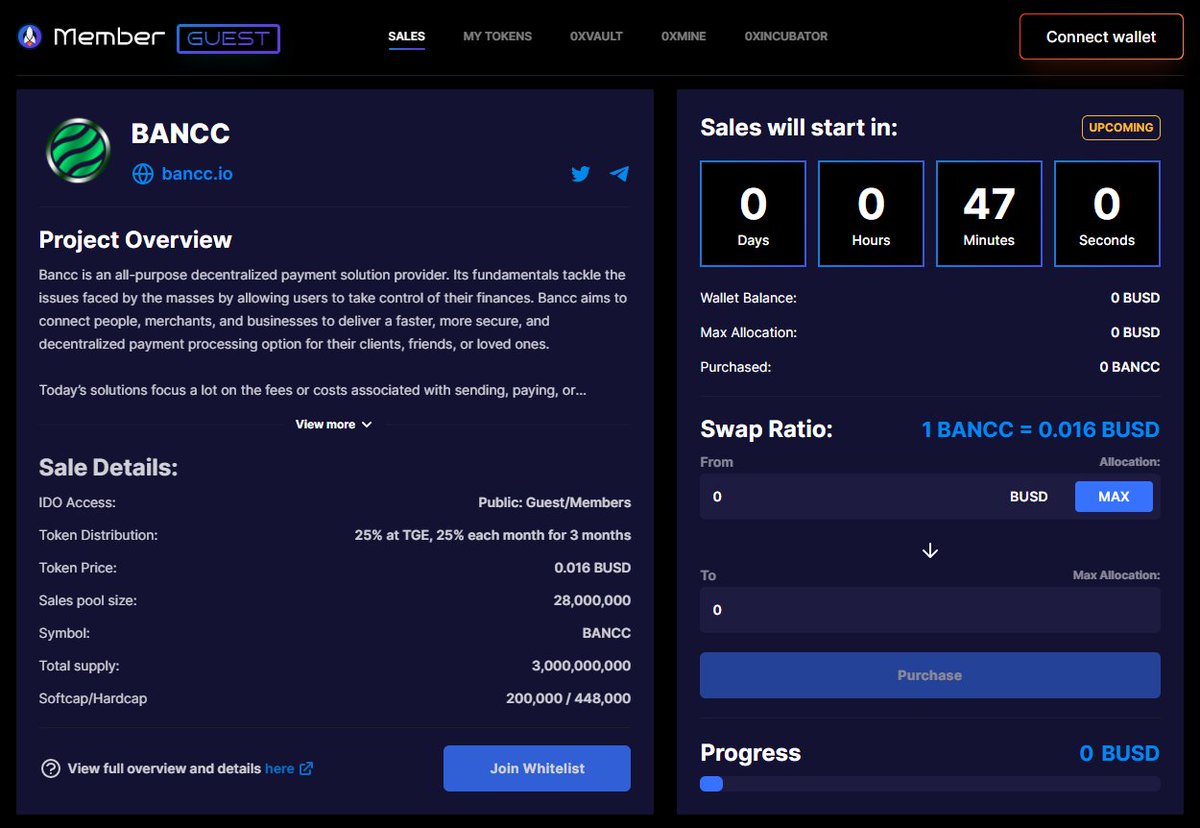1200x828 pixels.
Task: Click the sale Progress bar
Action: coord(930,784)
